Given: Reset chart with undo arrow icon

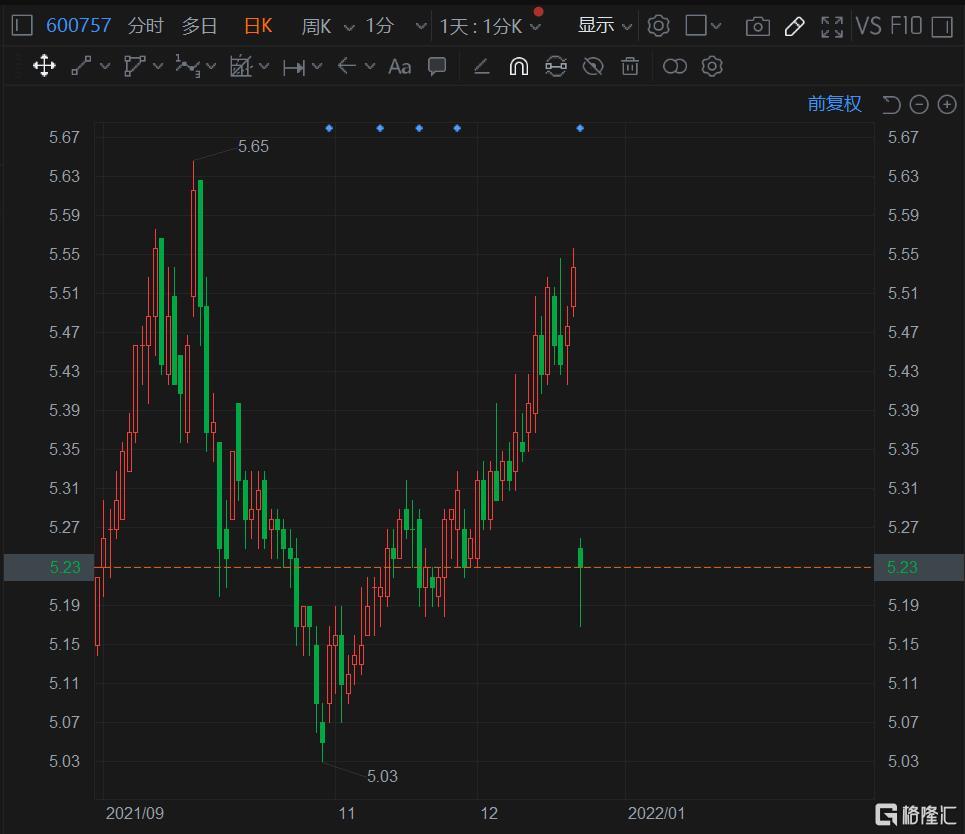Looking at the screenshot, I should pyautogui.click(x=891, y=105).
